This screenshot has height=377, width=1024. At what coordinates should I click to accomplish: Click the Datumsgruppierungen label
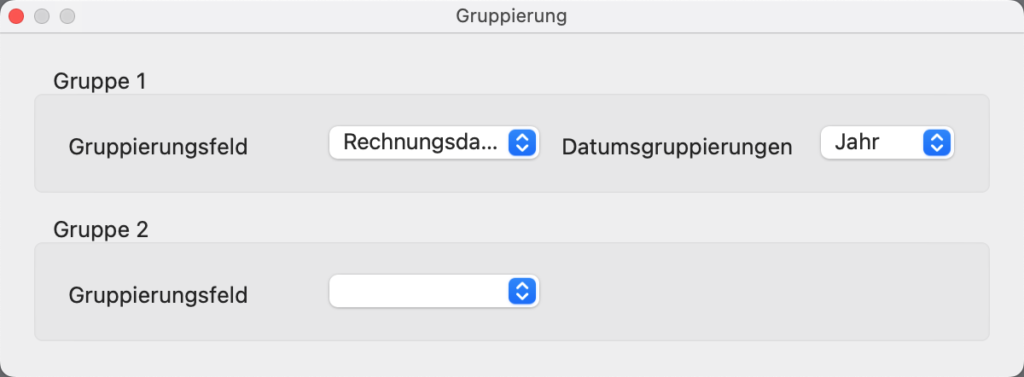click(x=677, y=147)
